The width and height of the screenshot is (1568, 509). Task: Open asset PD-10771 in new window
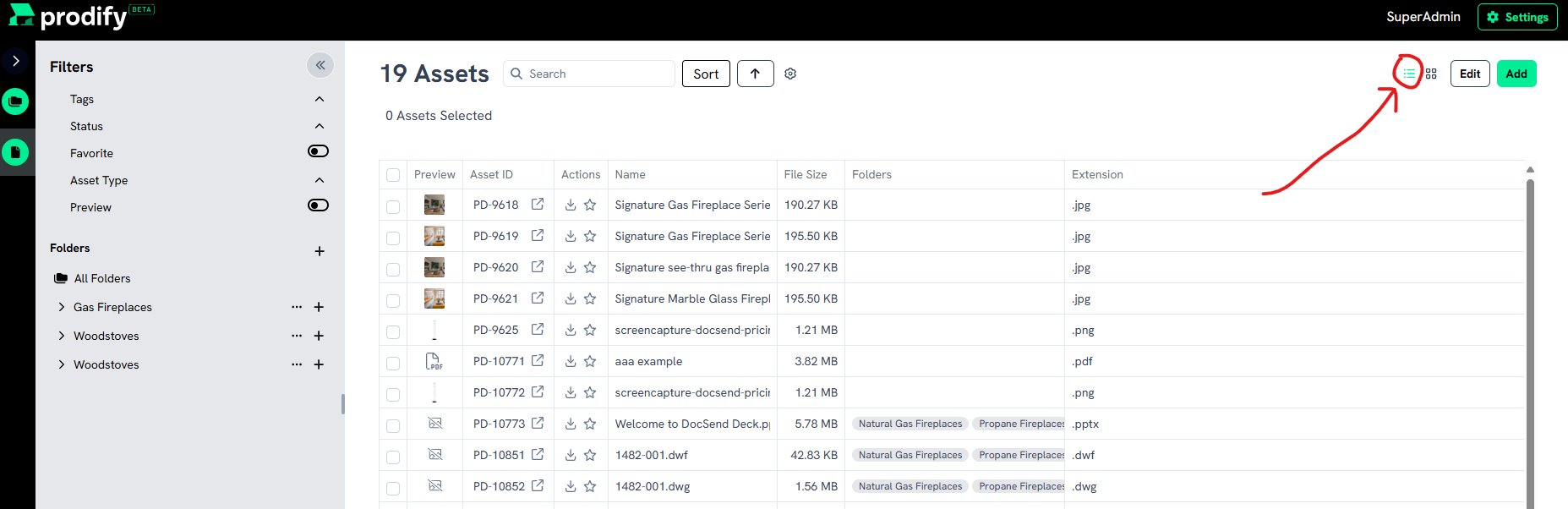click(538, 361)
